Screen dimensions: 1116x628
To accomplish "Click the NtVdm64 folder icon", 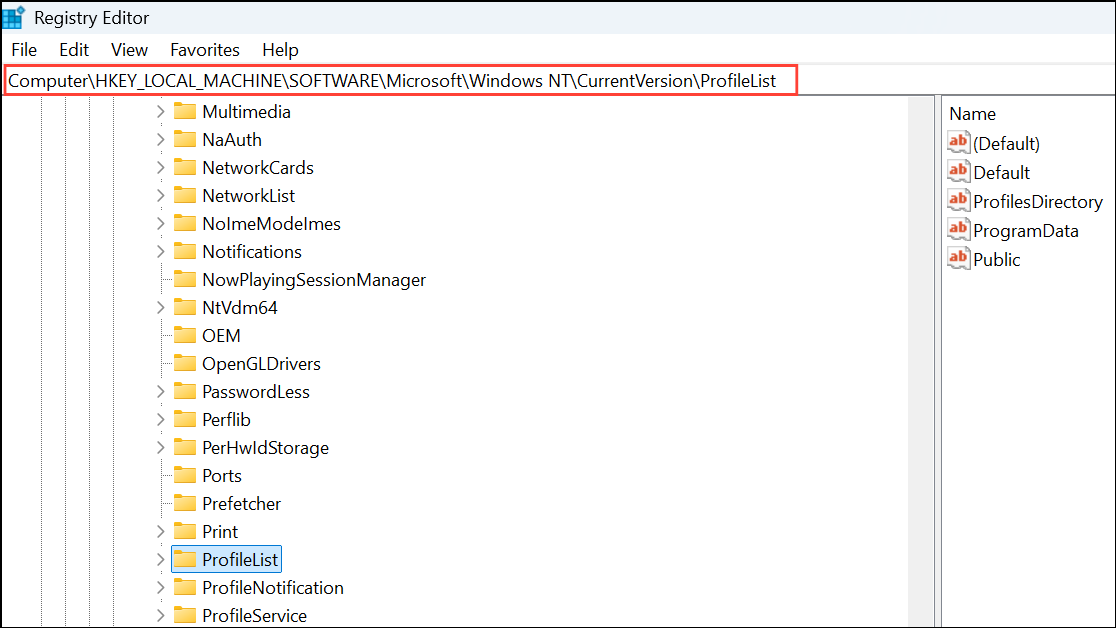I will tap(185, 307).
